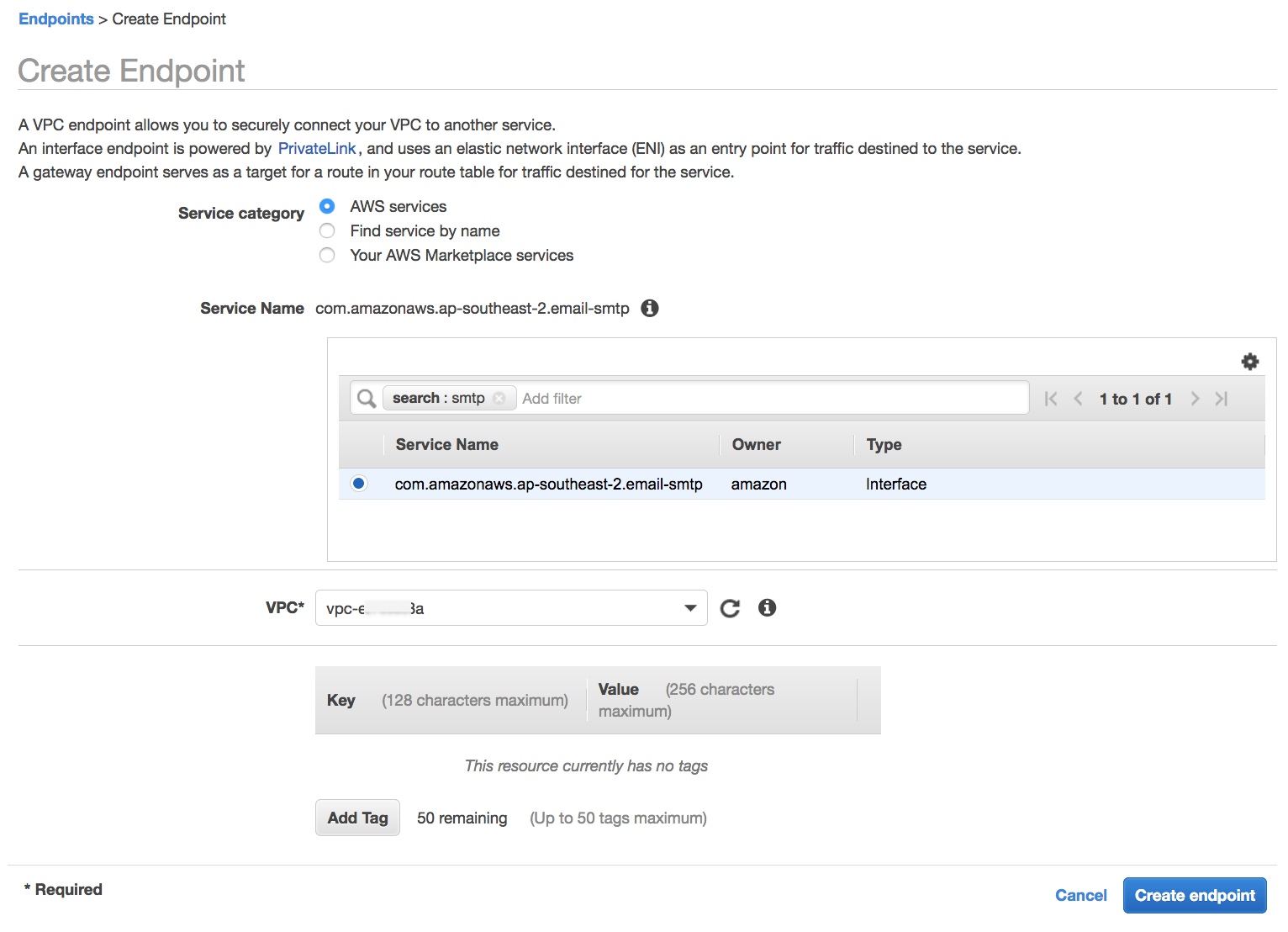
Task: Go to the last results page
Action: (x=1222, y=399)
